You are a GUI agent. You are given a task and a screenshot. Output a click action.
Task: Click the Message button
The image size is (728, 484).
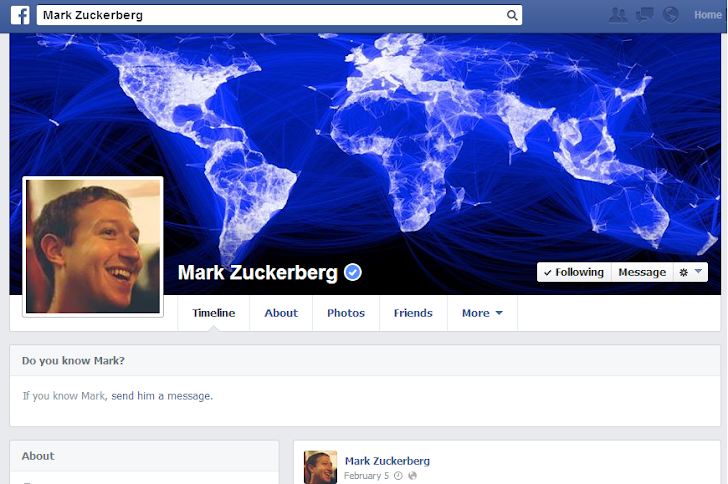click(x=642, y=272)
